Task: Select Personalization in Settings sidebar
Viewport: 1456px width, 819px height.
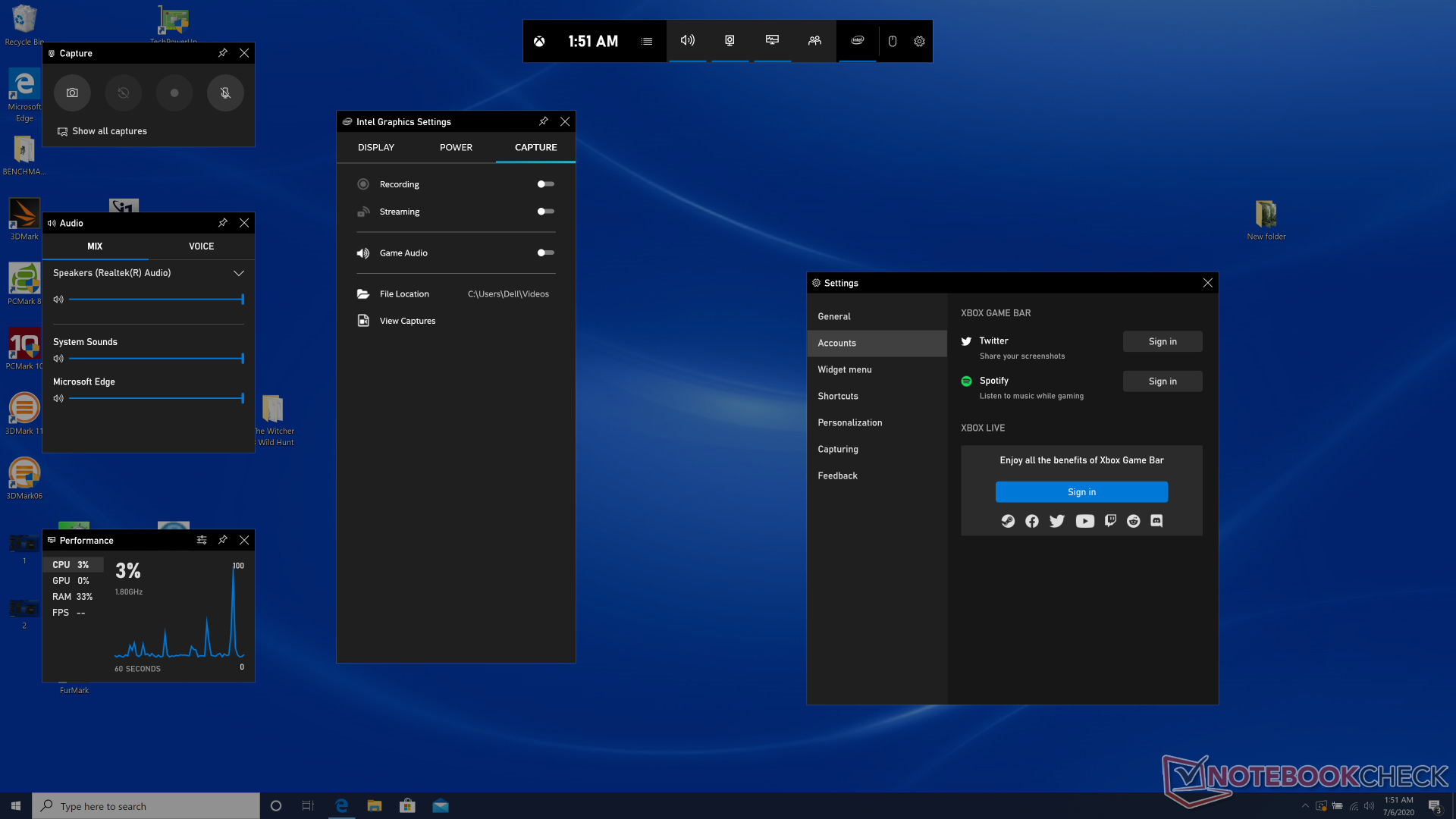Action: click(x=877, y=423)
